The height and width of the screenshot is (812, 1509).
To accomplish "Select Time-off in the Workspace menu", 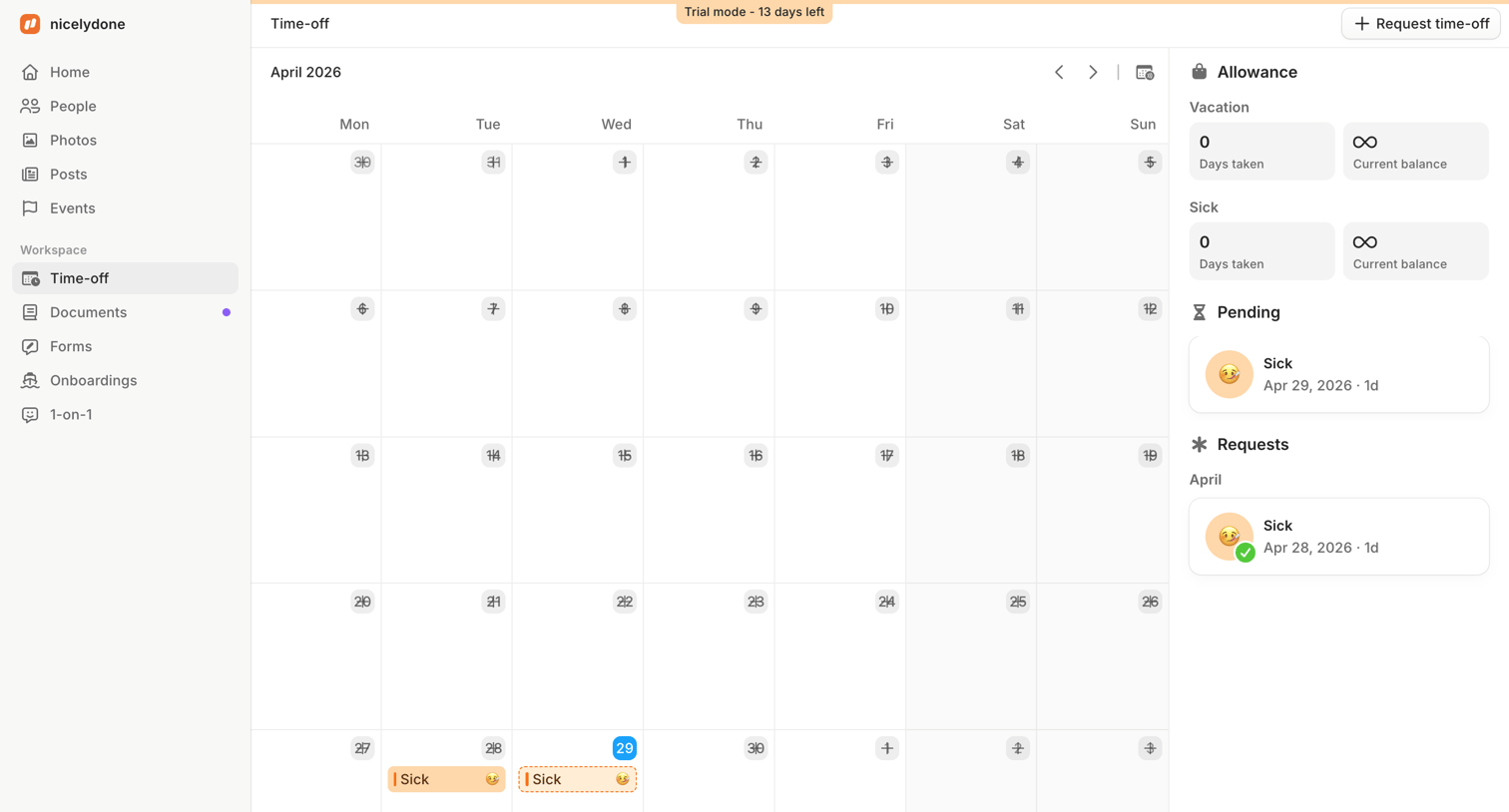I will [125, 278].
